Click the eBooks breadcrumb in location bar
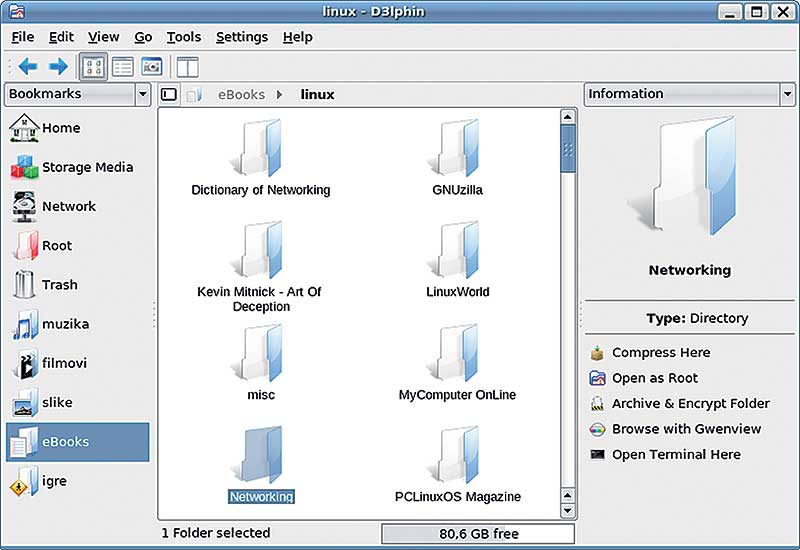Image resolution: width=800 pixels, height=550 pixels. pyautogui.click(x=241, y=95)
